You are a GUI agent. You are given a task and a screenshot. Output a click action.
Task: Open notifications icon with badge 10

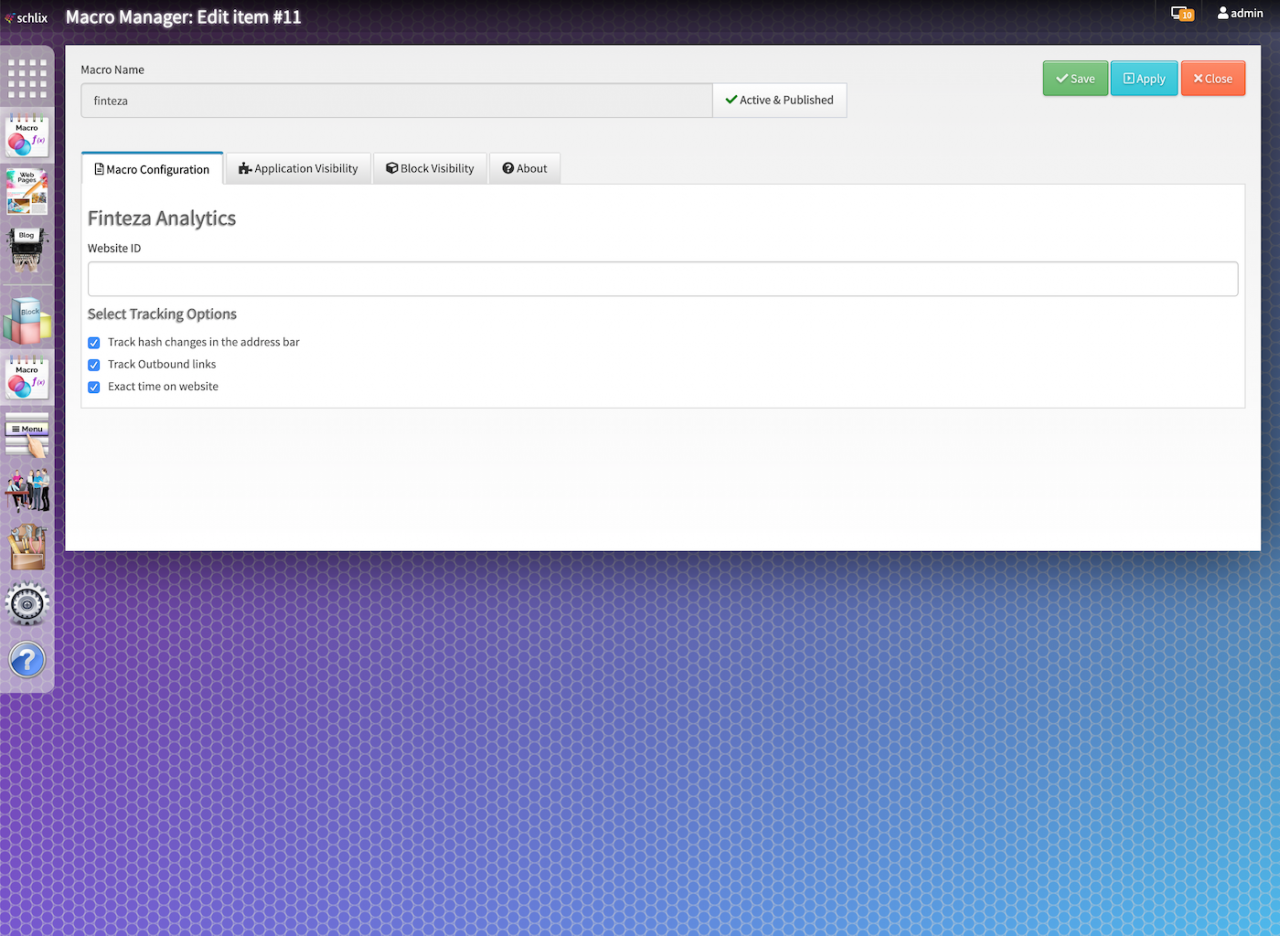[x=1182, y=14]
